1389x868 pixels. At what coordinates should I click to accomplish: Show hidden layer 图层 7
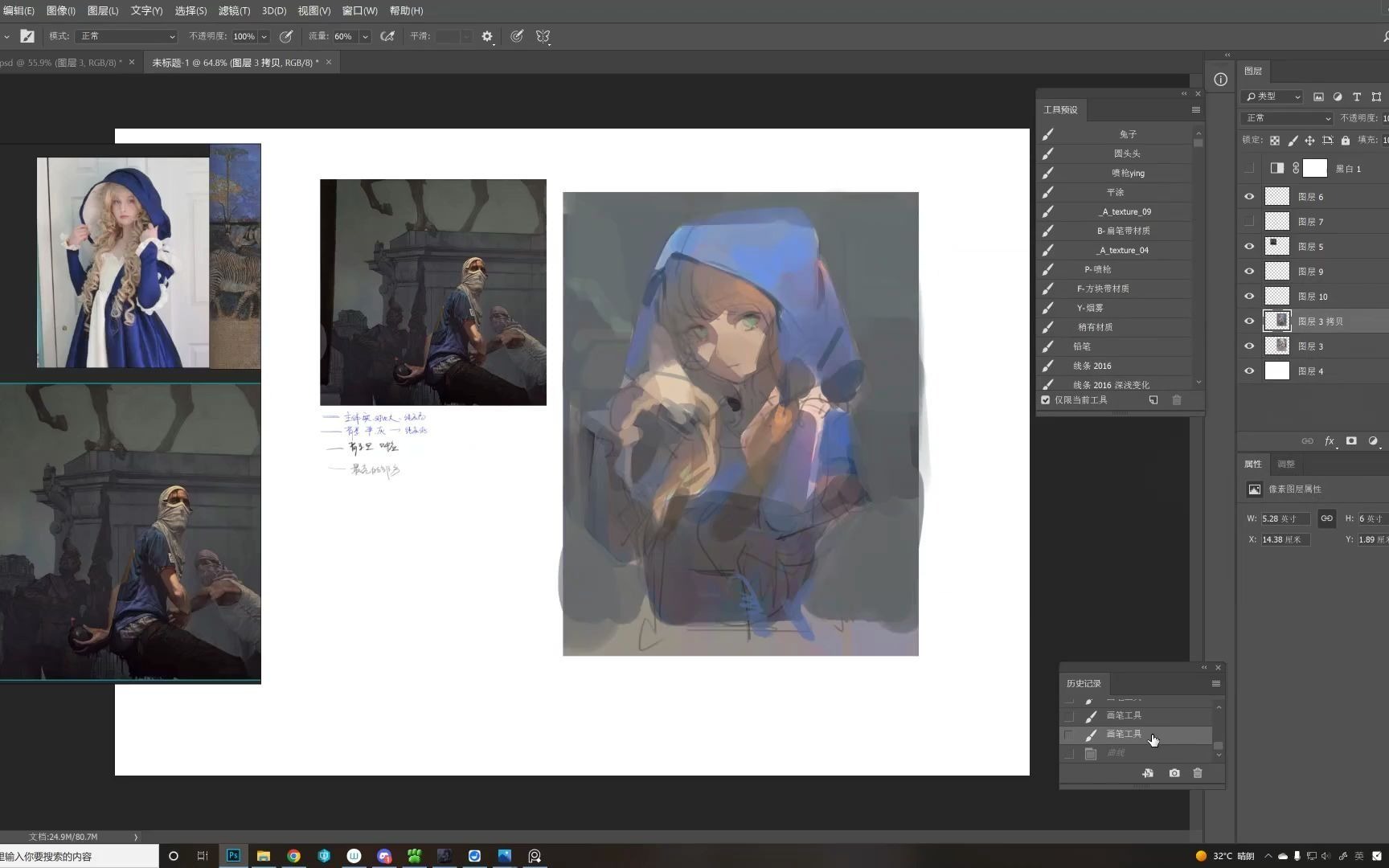point(1249,221)
